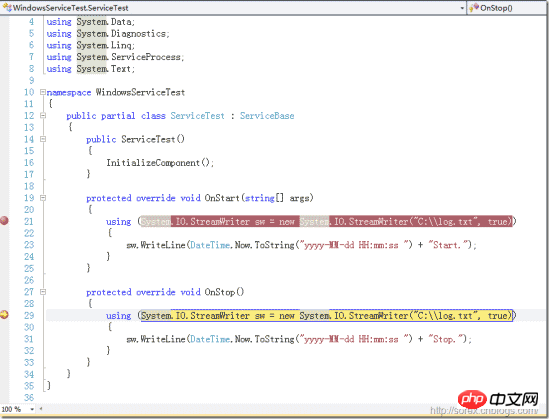Click the 'public ServiceTest()' constructor declaration
The width and height of the screenshot is (549, 419).
pos(135,139)
